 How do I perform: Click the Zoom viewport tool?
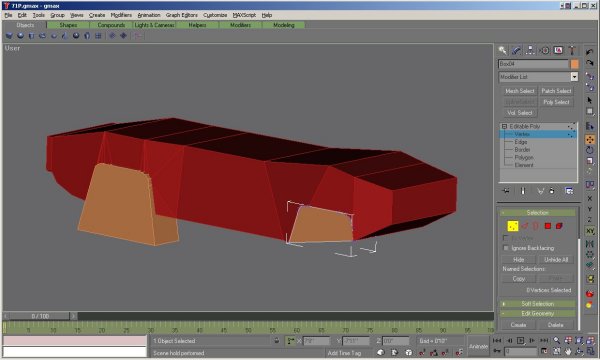pos(556,340)
